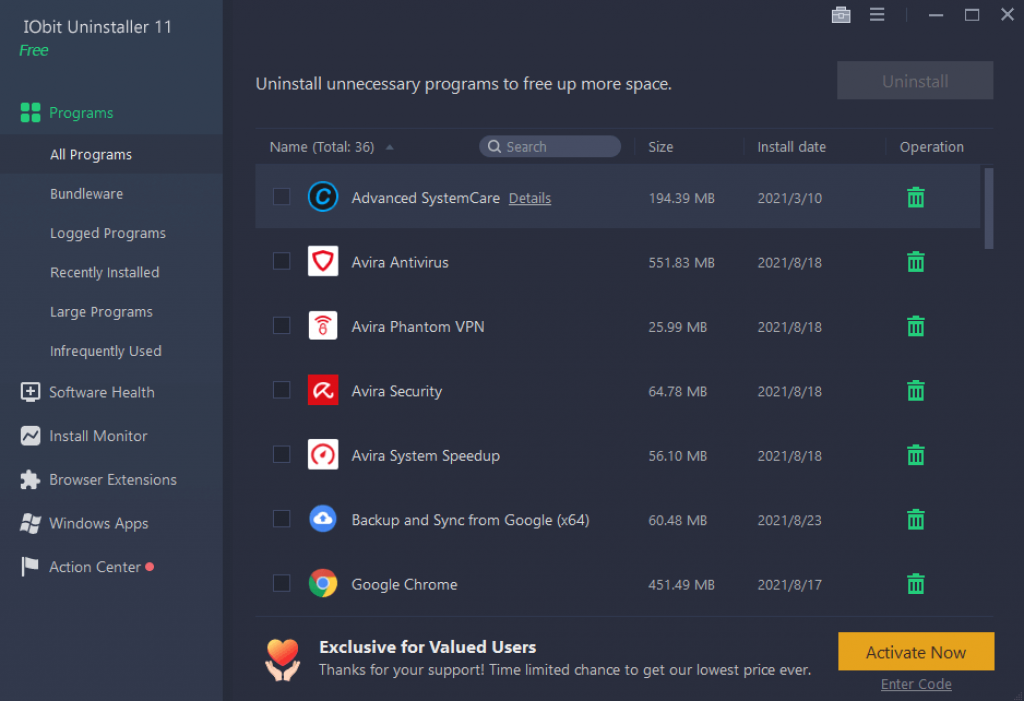Collapse the Programs sidebar section
1024x701 pixels.
coord(81,113)
